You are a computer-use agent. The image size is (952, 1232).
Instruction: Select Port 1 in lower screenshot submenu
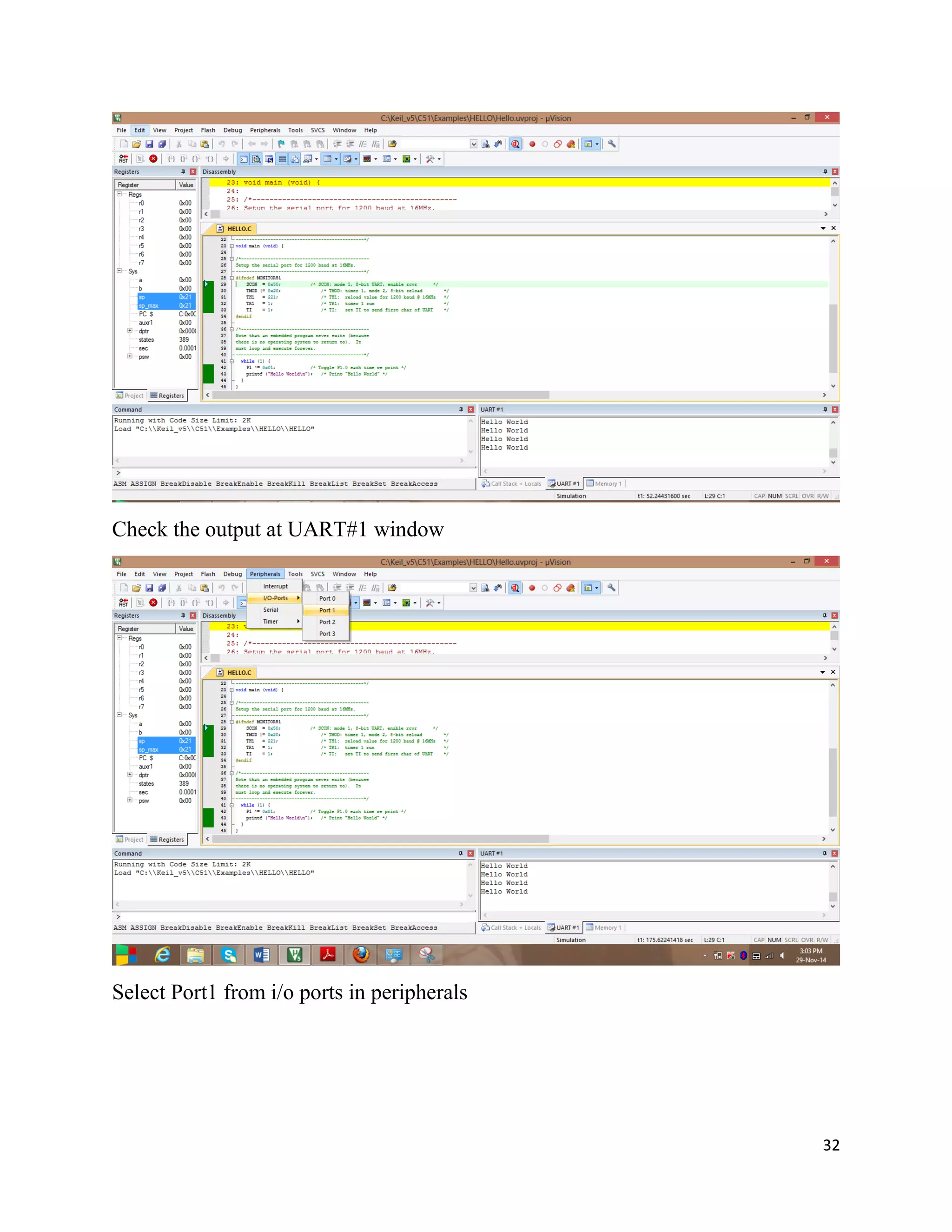click(x=326, y=610)
